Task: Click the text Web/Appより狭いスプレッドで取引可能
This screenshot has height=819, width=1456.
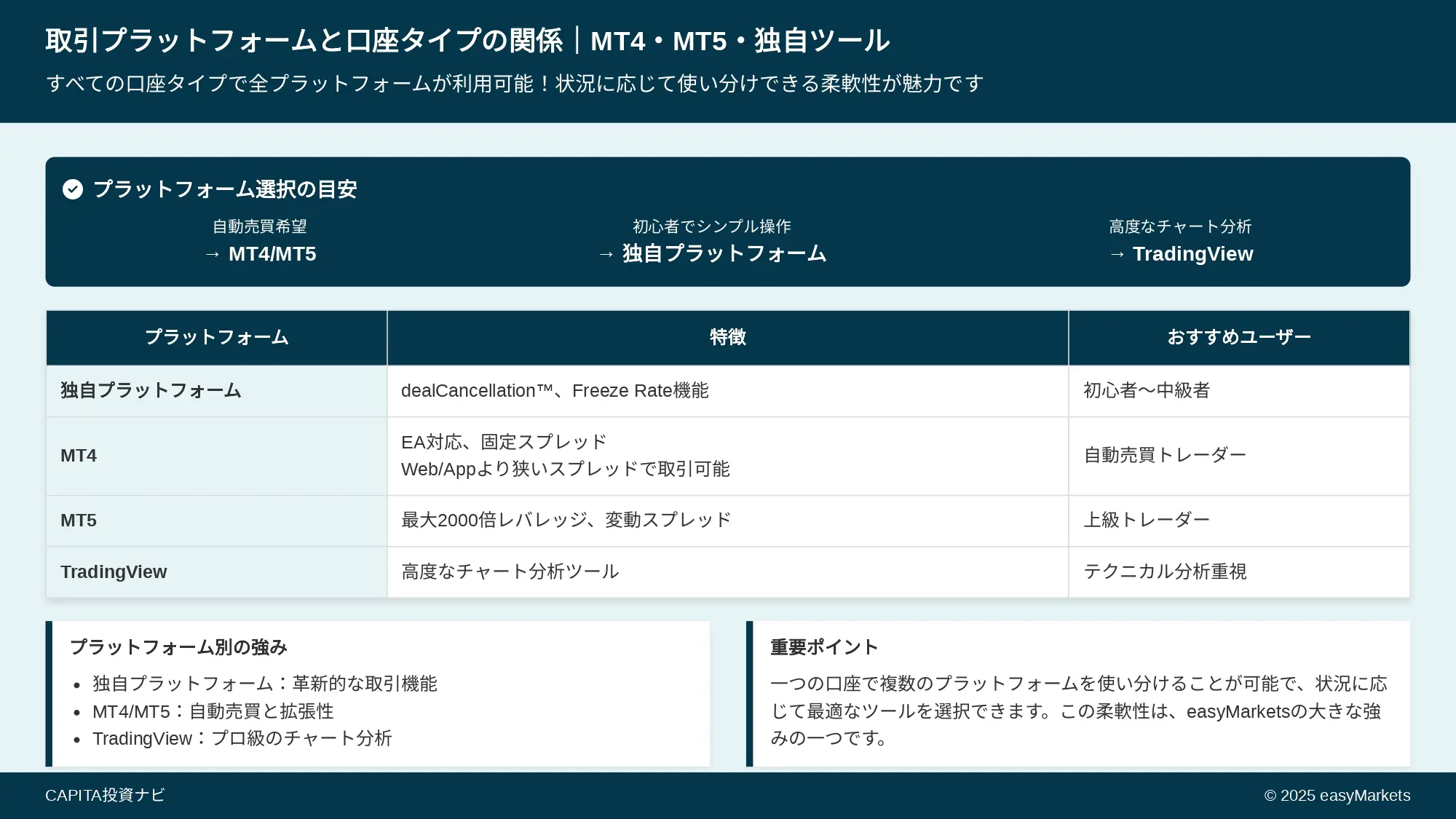Action: point(566,469)
